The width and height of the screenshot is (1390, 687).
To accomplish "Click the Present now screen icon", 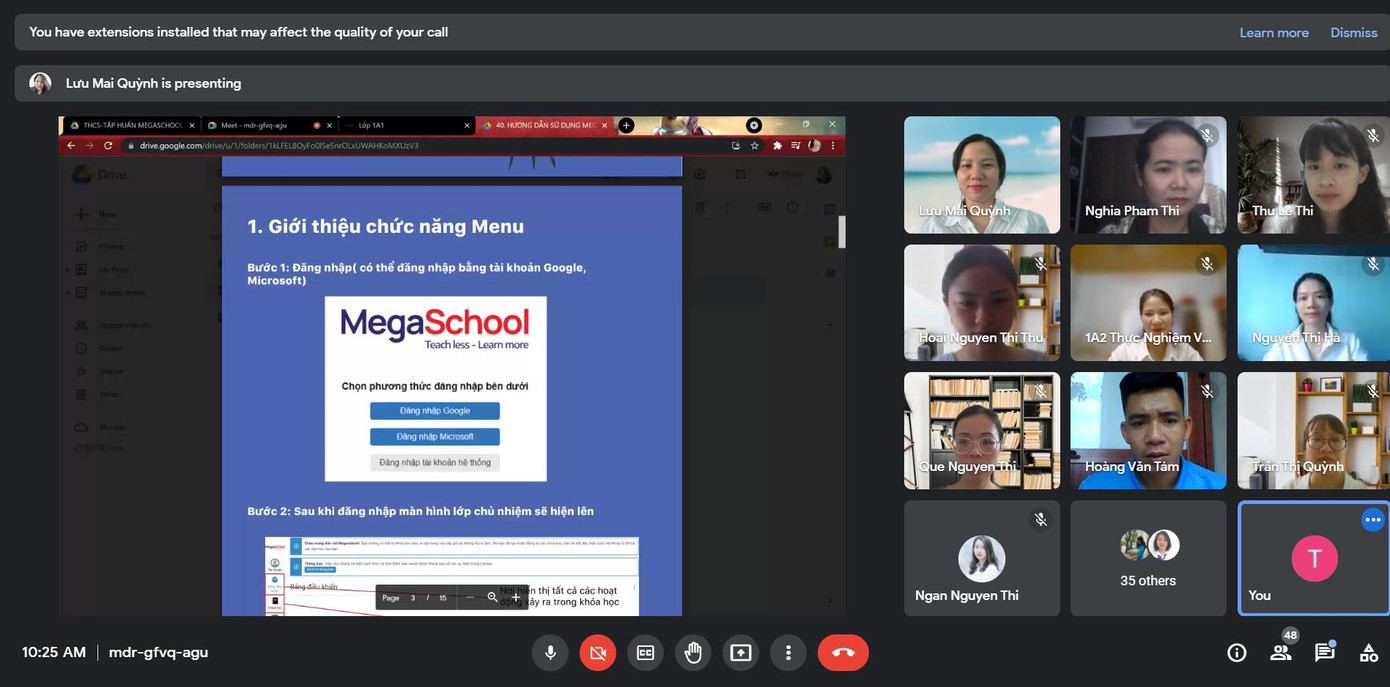I will (x=740, y=653).
